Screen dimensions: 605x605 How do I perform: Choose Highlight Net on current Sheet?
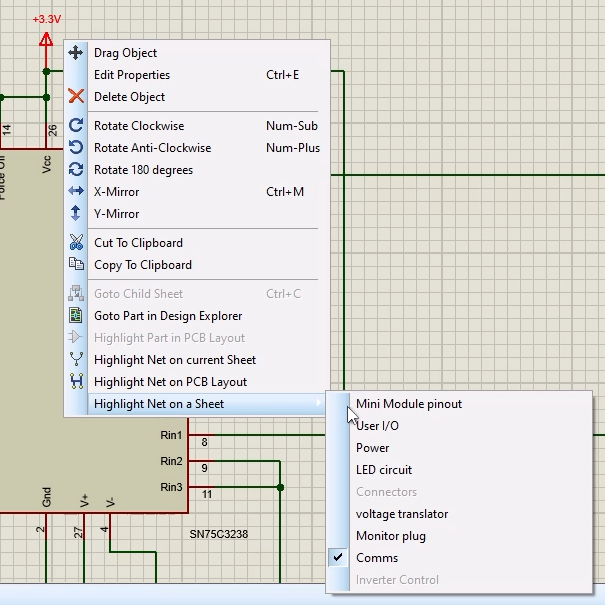tap(208, 360)
